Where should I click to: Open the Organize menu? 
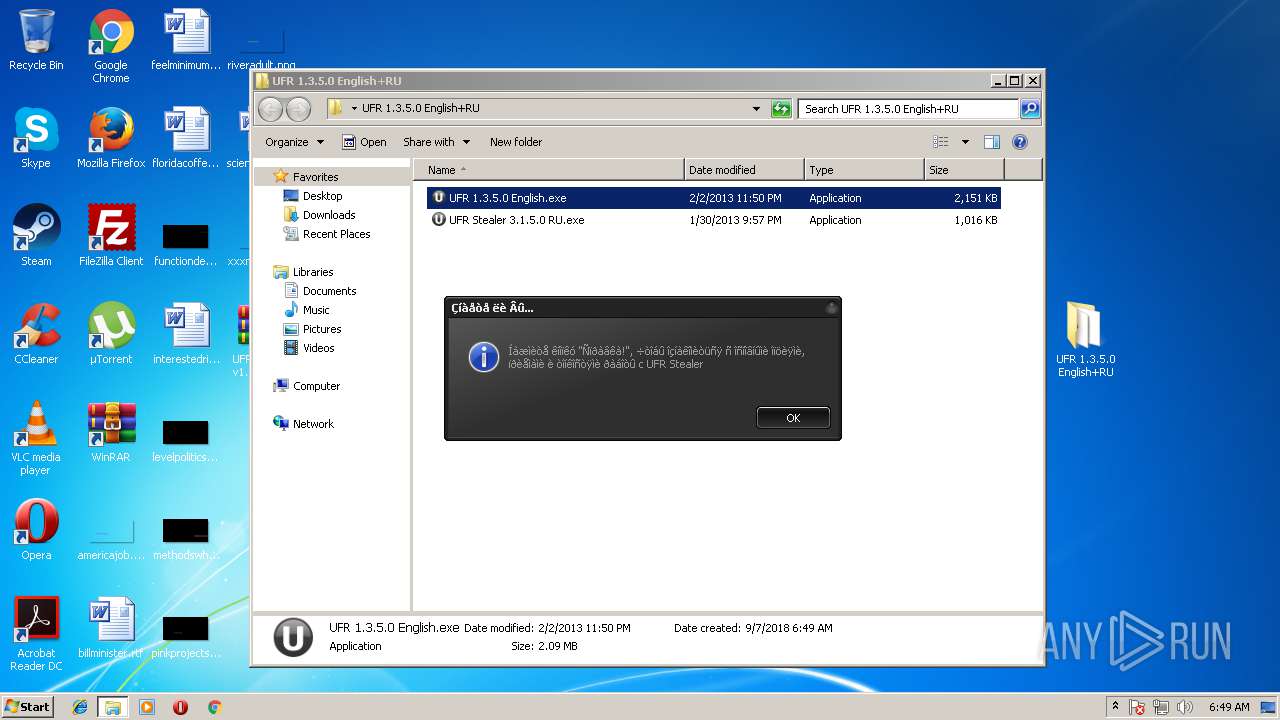[x=294, y=142]
